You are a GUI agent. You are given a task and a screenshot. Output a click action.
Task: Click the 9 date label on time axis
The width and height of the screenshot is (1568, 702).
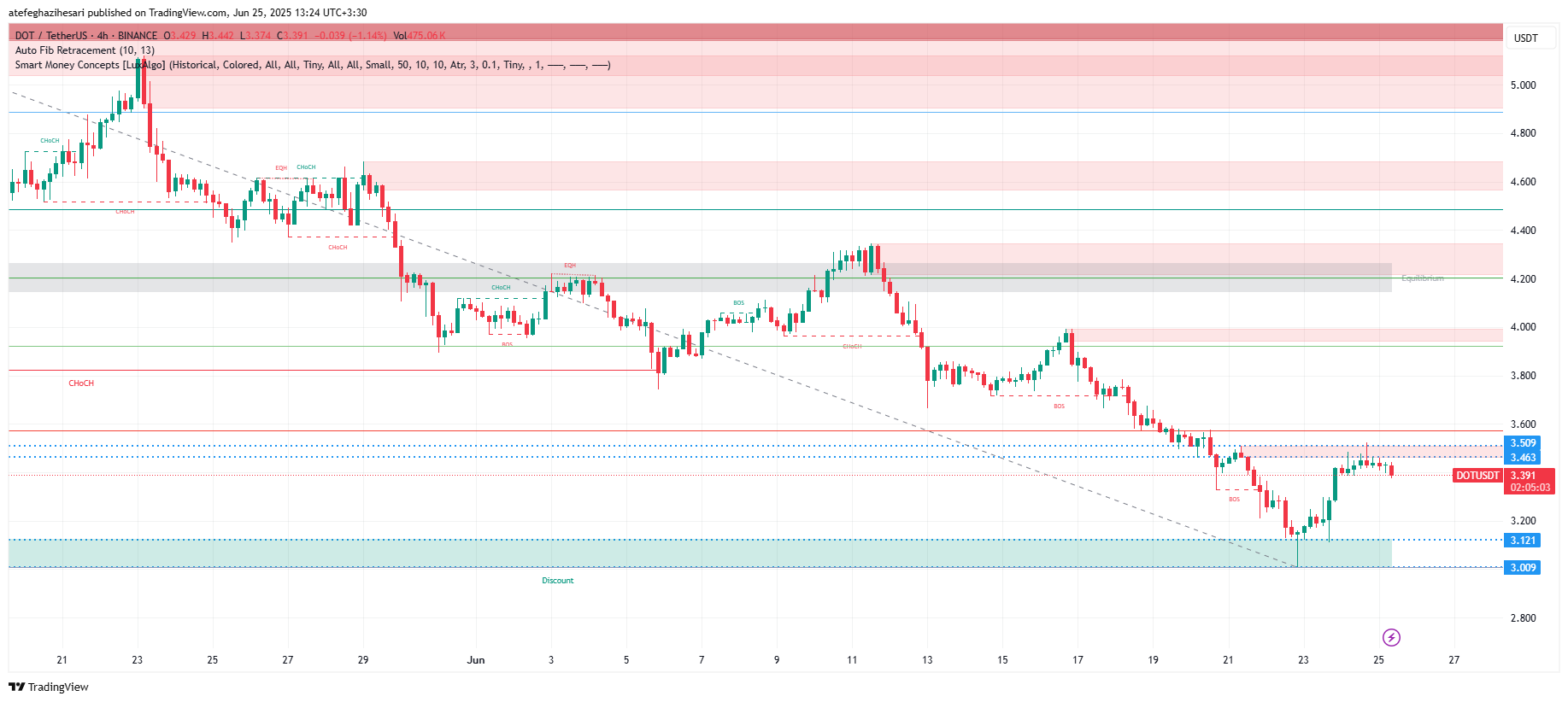tap(777, 660)
